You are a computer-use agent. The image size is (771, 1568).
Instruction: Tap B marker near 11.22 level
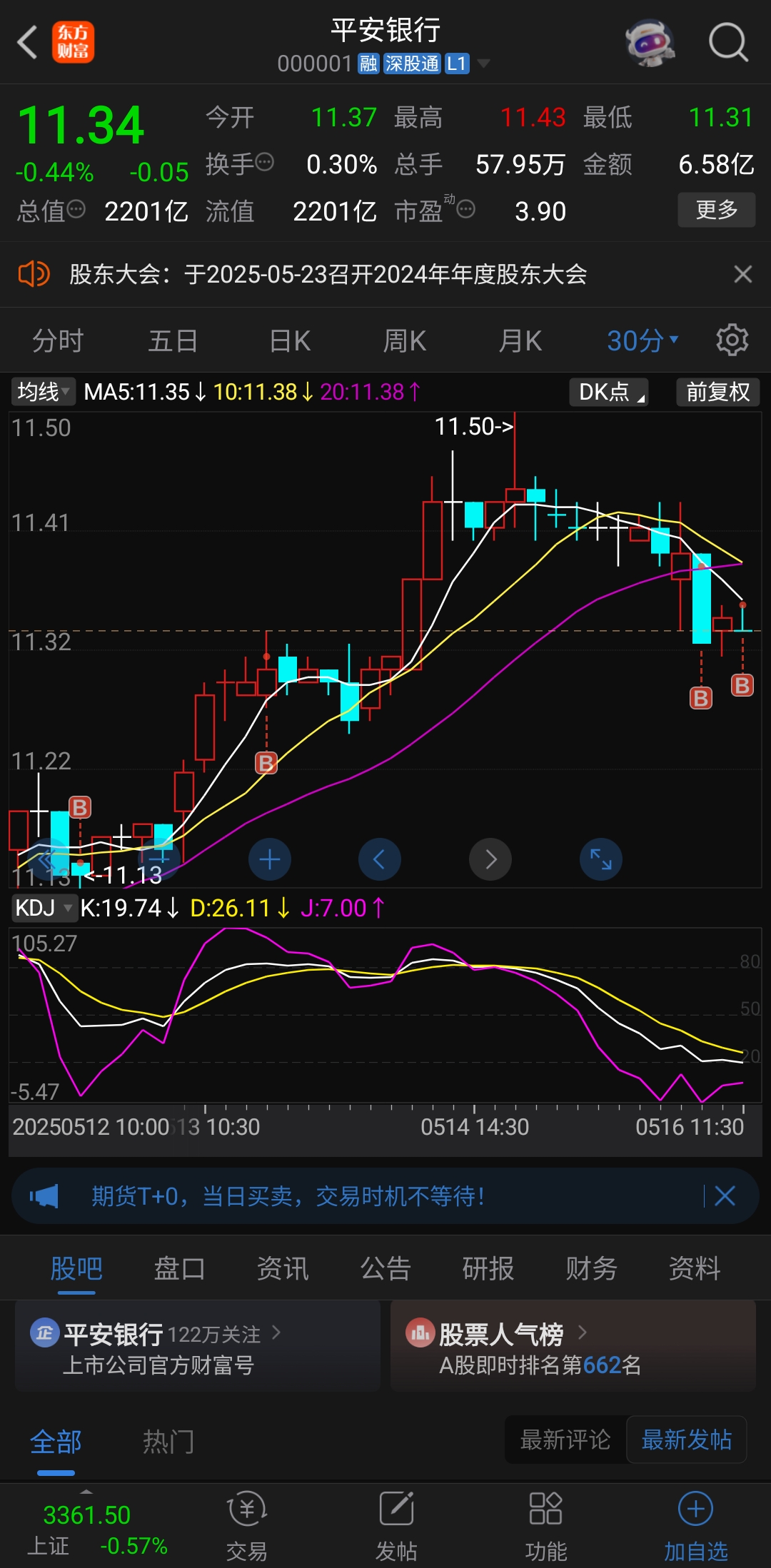point(266,764)
